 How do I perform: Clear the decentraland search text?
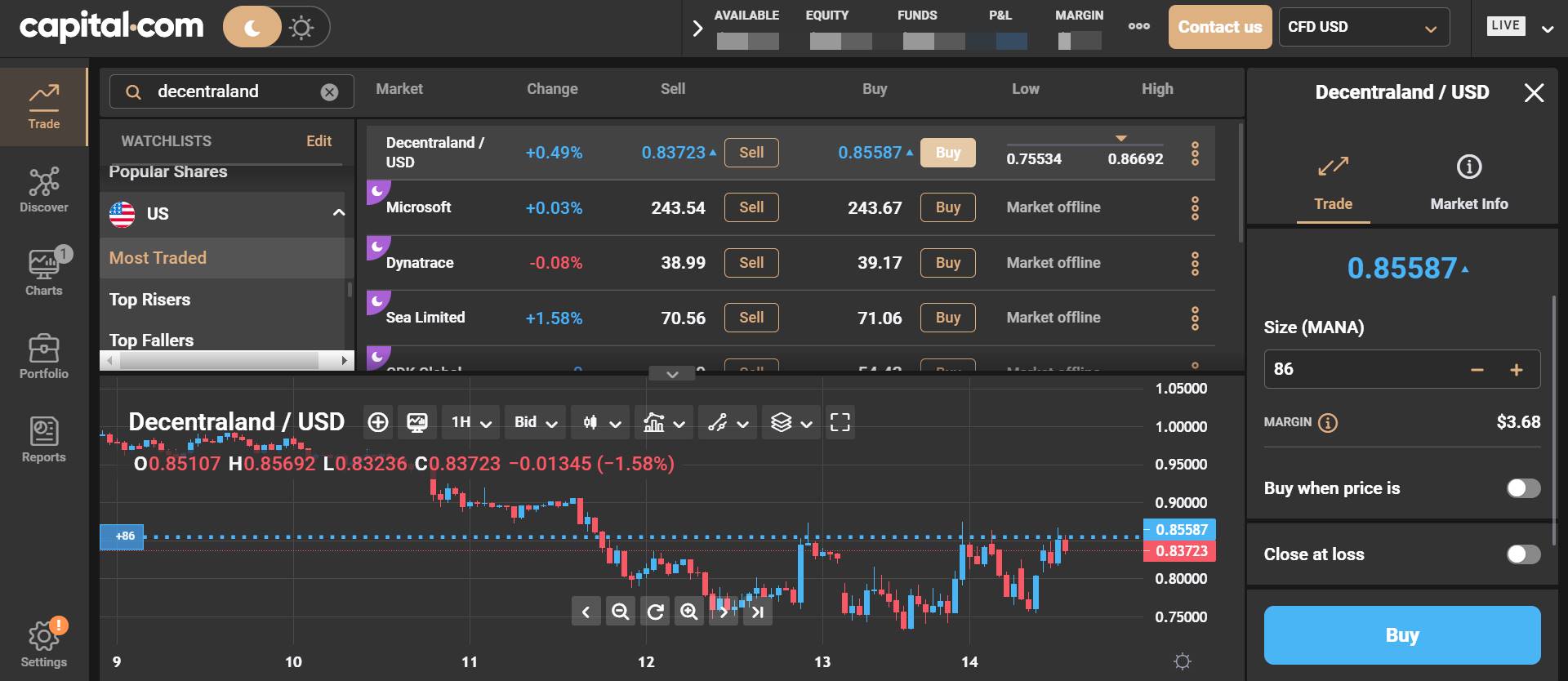tap(329, 92)
